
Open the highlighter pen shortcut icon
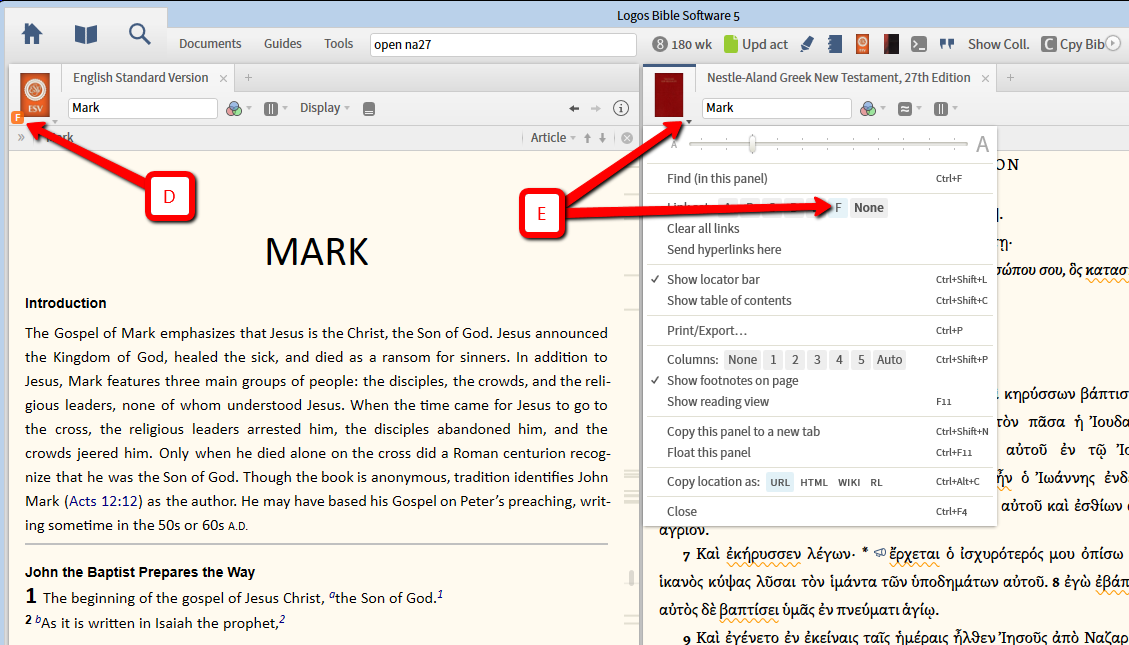coord(807,44)
